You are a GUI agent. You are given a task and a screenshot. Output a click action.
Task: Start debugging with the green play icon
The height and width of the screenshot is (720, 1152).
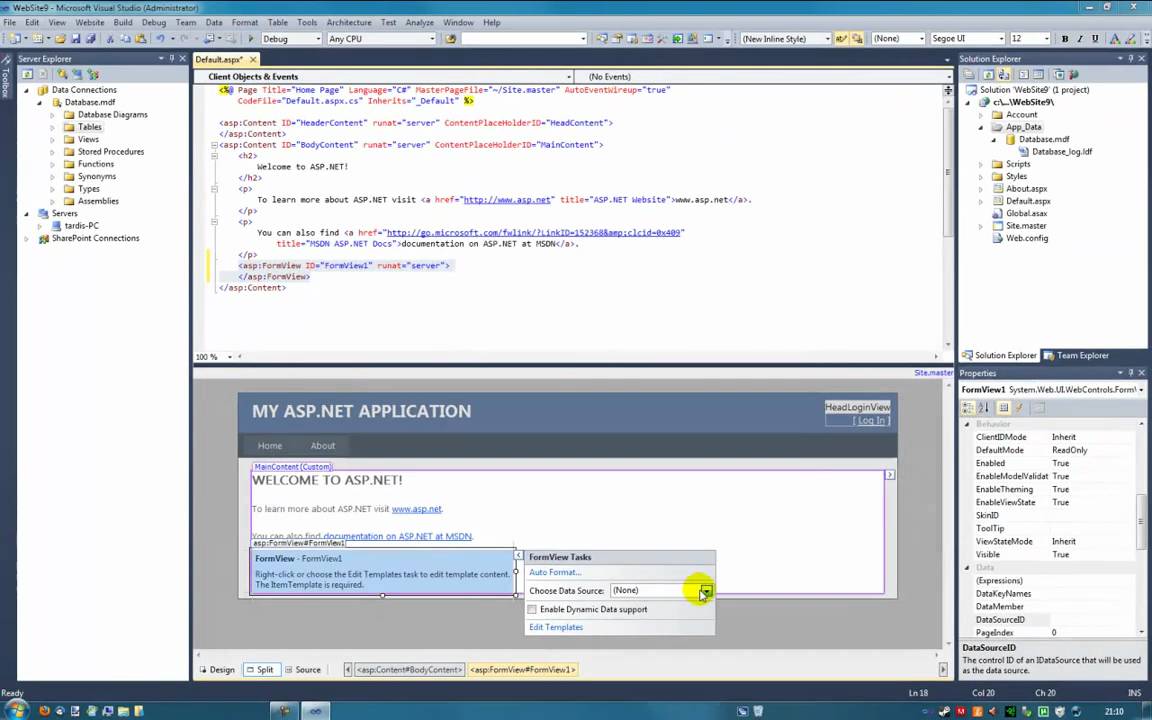251,39
